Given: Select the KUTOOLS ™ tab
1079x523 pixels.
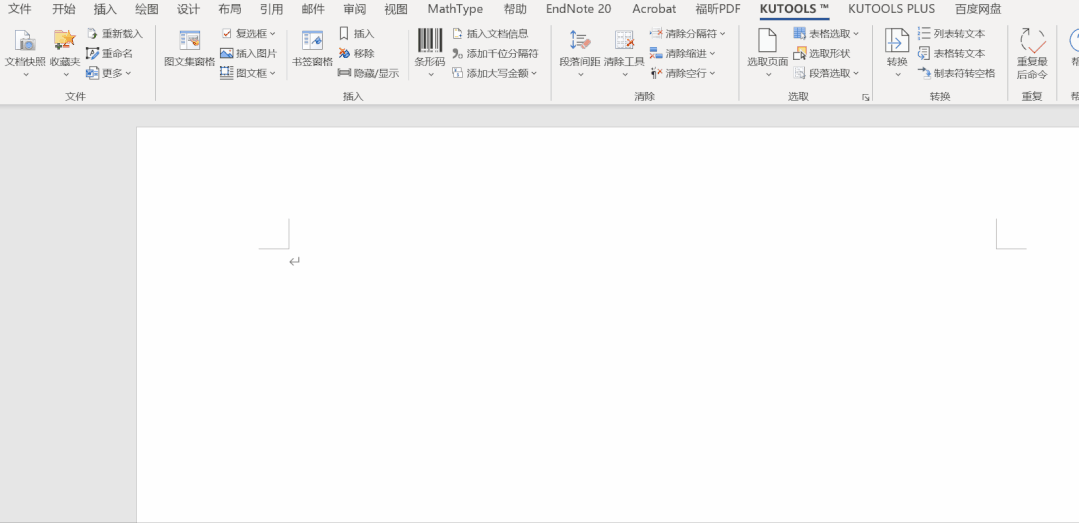Looking at the screenshot, I should coord(794,9).
